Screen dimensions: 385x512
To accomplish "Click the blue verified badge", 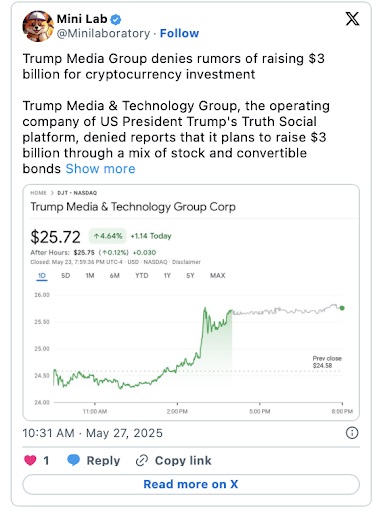I will [x=116, y=20].
